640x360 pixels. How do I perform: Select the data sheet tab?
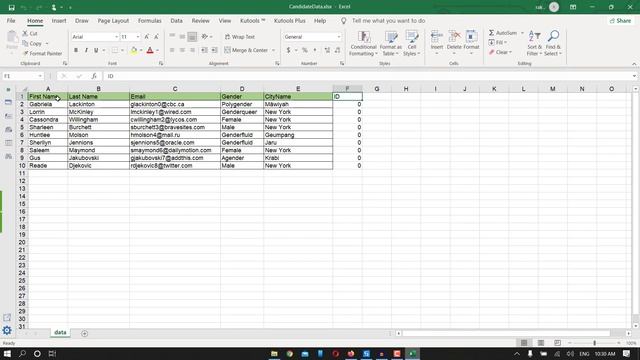[x=60, y=333]
